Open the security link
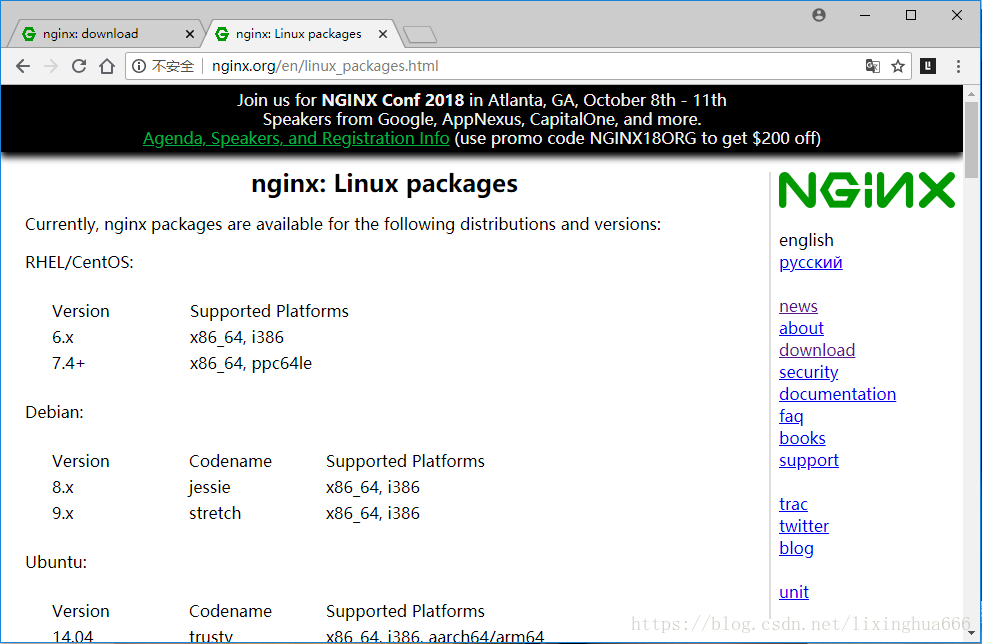Screen dimensions: 982x644 809,372
